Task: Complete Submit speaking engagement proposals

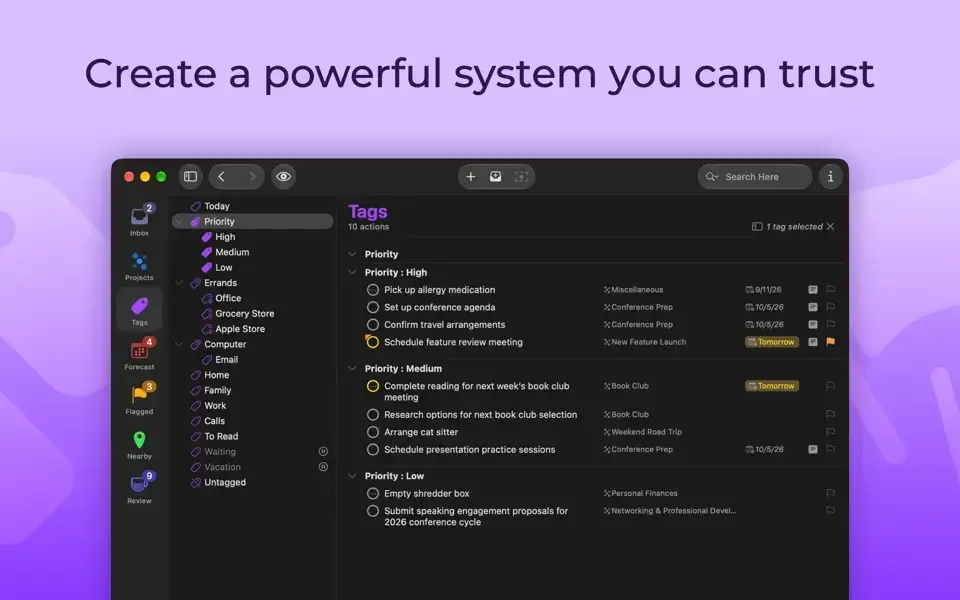Action: pyautogui.click(x=373, y=511)
